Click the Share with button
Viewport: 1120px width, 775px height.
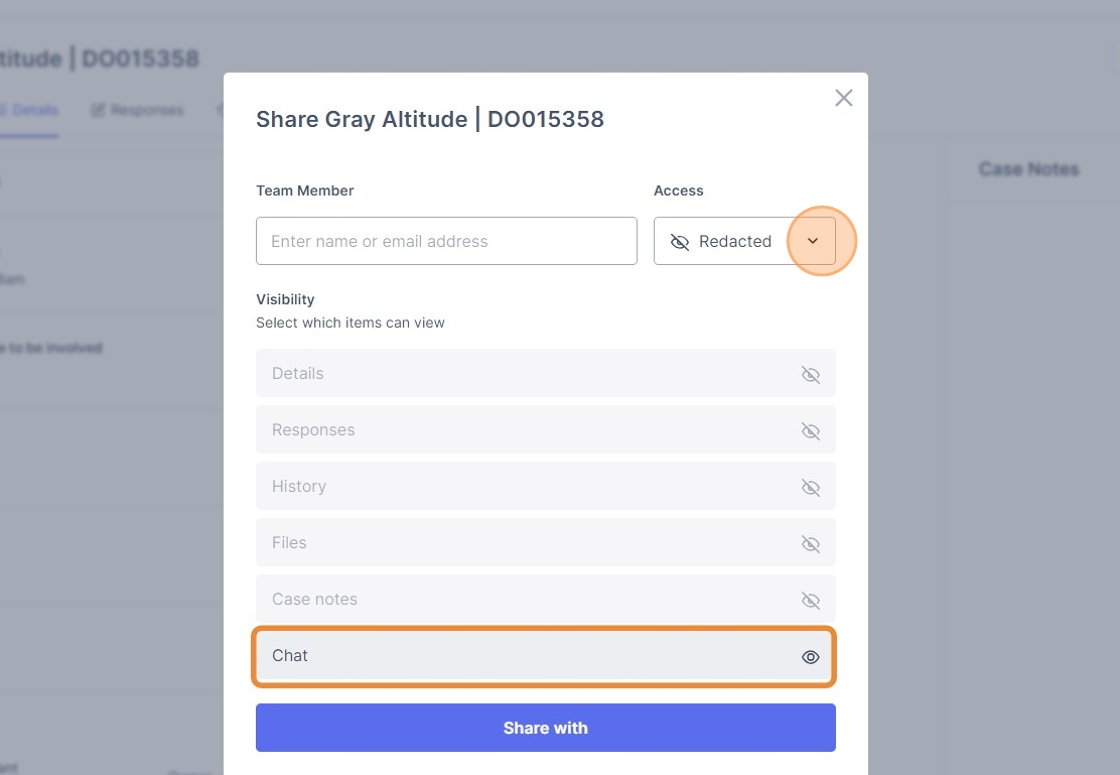point(546,727)
